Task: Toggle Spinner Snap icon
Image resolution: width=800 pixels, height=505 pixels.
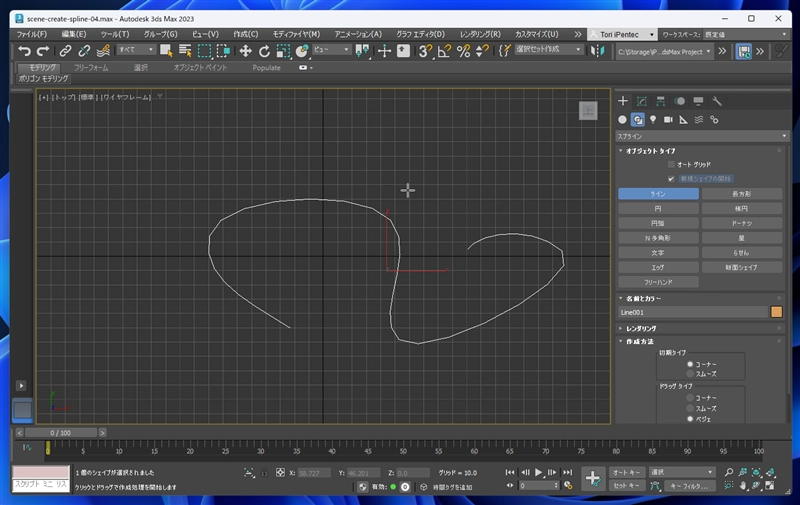Action: 482,50
